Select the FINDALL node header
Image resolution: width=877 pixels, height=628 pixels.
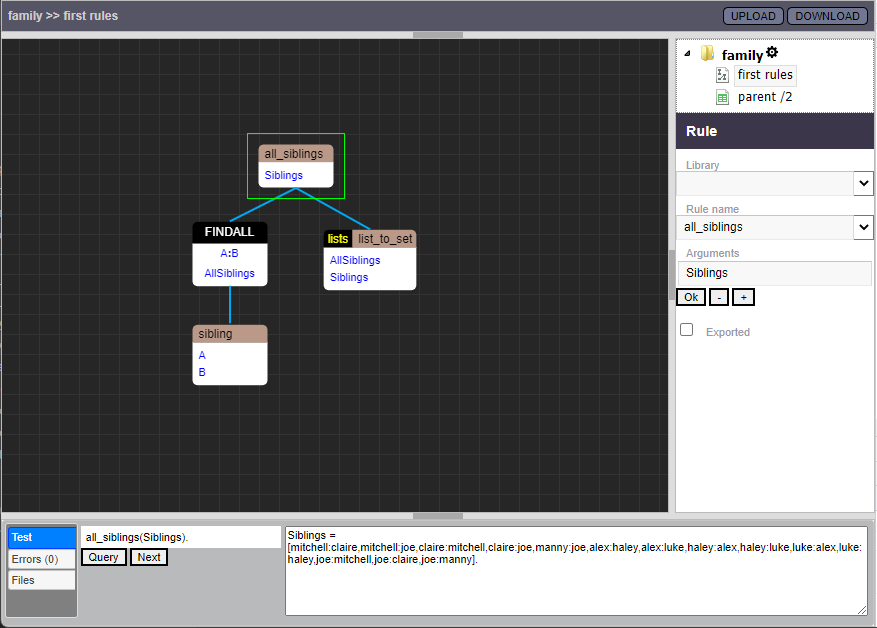coord(229,232)
